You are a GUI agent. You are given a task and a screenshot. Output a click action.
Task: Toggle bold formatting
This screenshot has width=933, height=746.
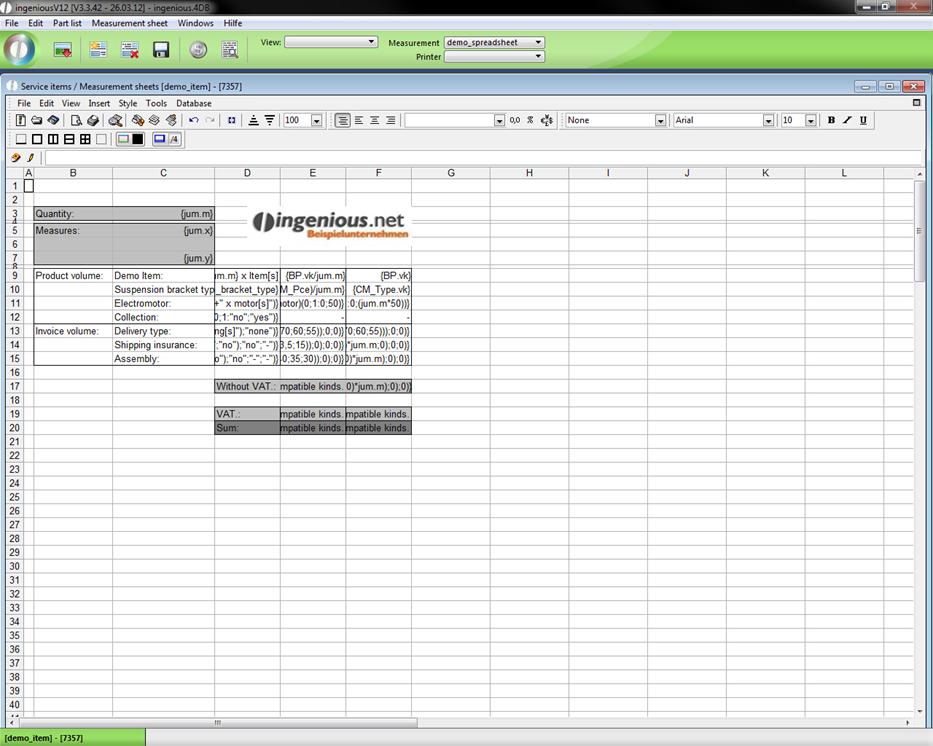(831, 120)
